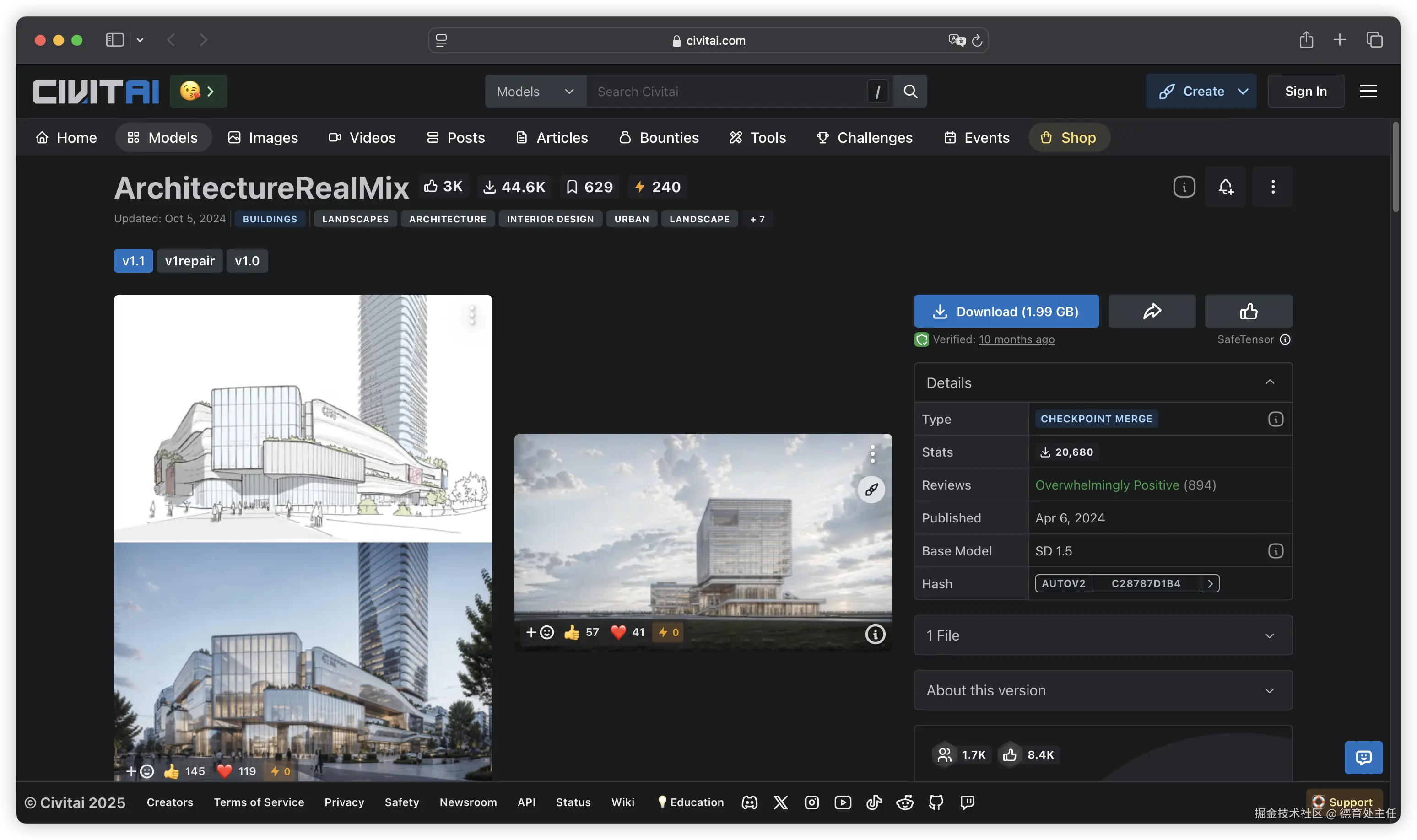Open the model info icon near the title
1417x840 pixels.
pos(1184,187)
